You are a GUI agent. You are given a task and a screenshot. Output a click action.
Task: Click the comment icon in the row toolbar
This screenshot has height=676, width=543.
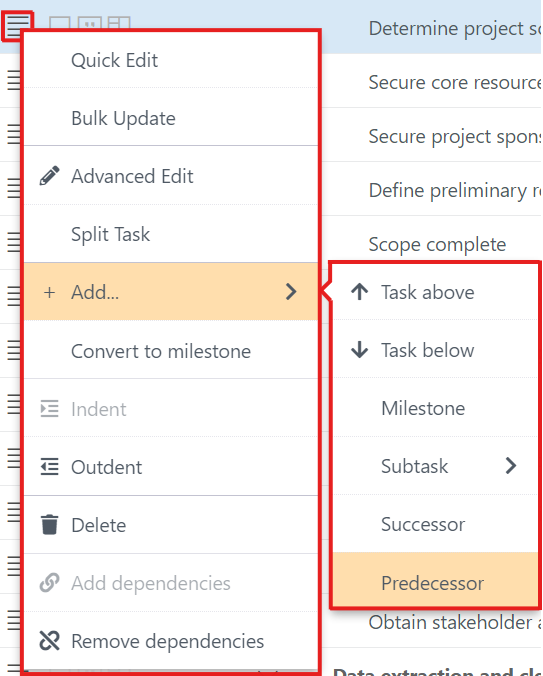tap(90, 22)
